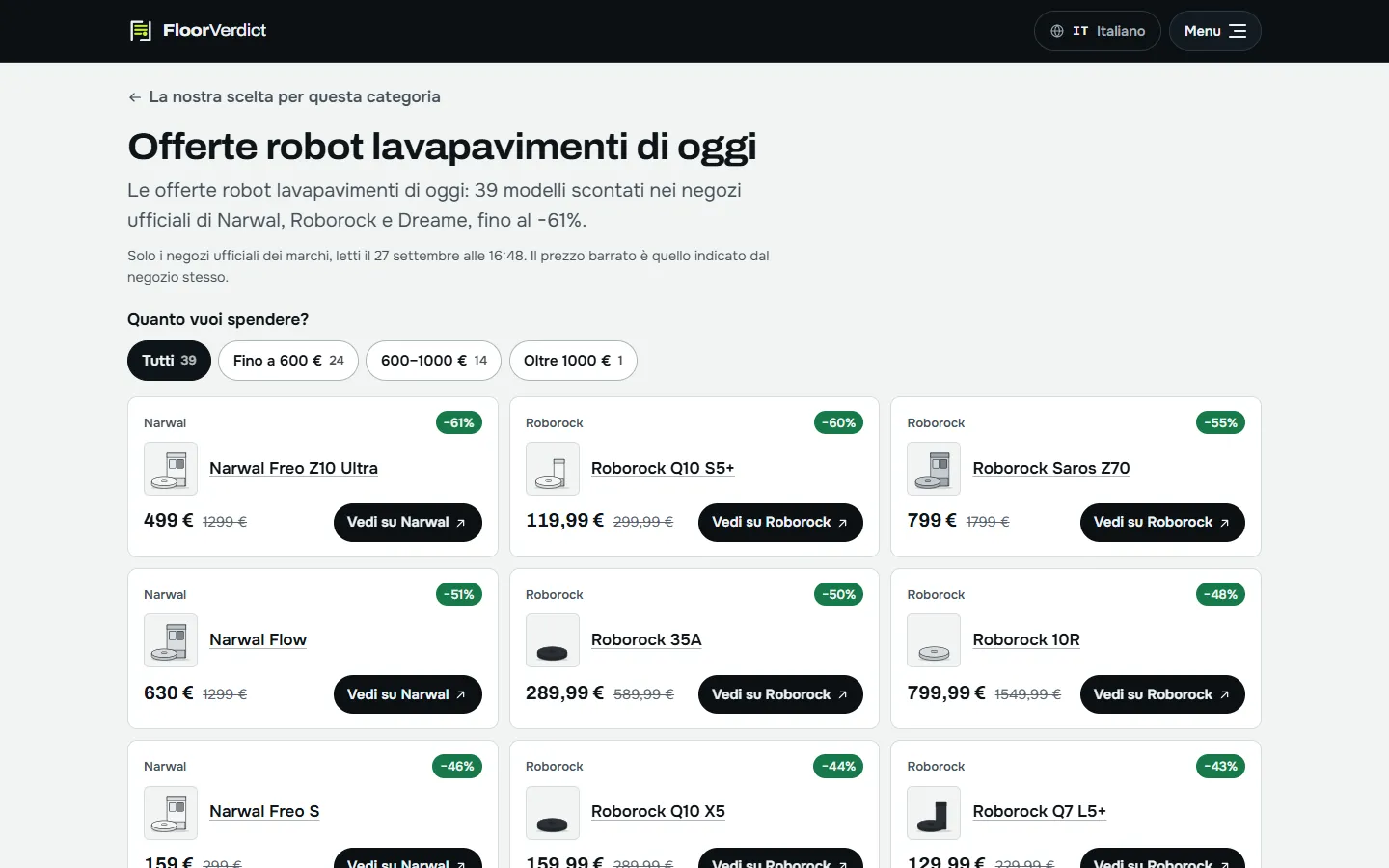Open Narwal Freo S product link
The height and width of the screenshot is (868, 1389).
[264, 811]
